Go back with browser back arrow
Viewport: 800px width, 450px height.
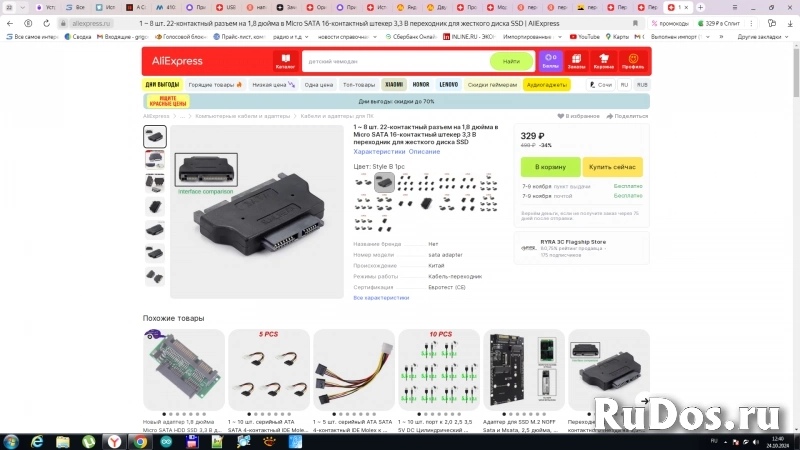[x=10, y=23]
